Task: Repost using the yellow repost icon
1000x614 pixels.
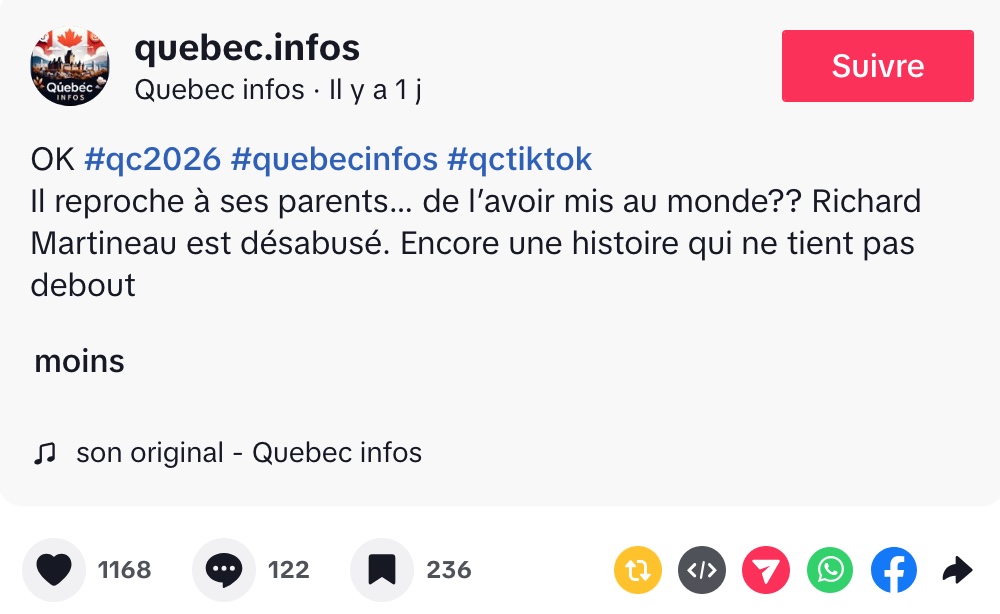Action: 638,570
